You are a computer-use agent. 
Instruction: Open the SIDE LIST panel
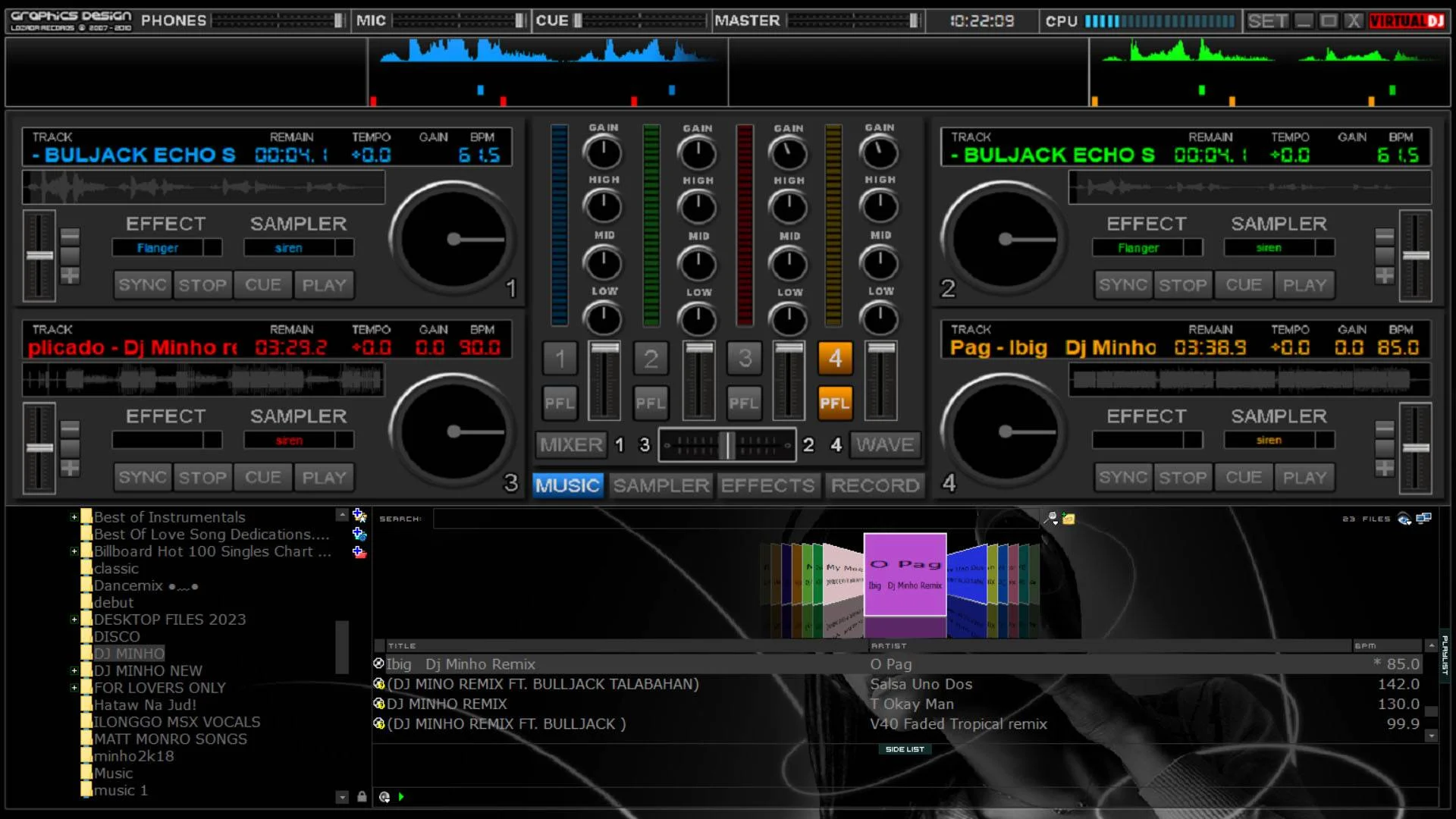click(905, 749)
